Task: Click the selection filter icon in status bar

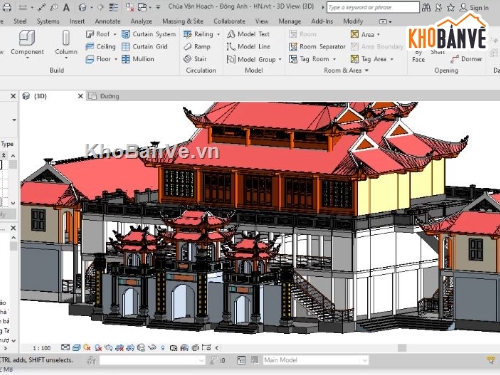Action: tap(490, 360)
